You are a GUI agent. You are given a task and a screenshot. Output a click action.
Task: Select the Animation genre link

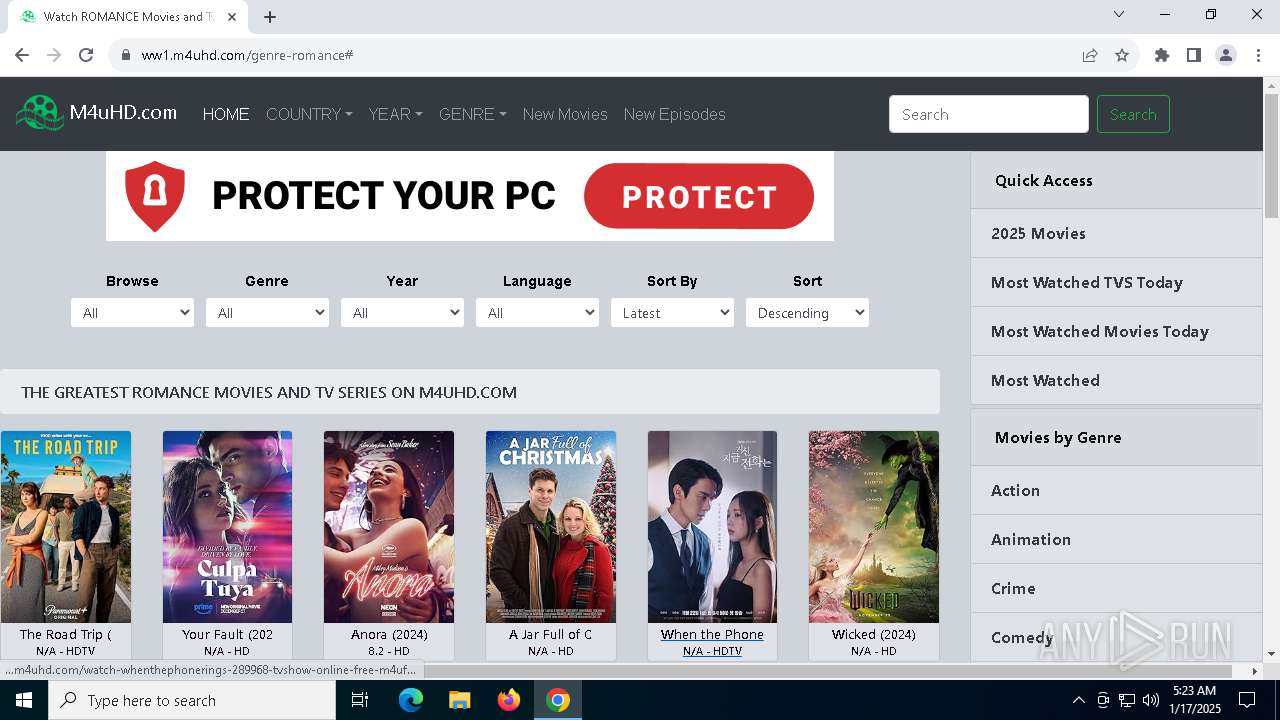tap(1116, 539)
